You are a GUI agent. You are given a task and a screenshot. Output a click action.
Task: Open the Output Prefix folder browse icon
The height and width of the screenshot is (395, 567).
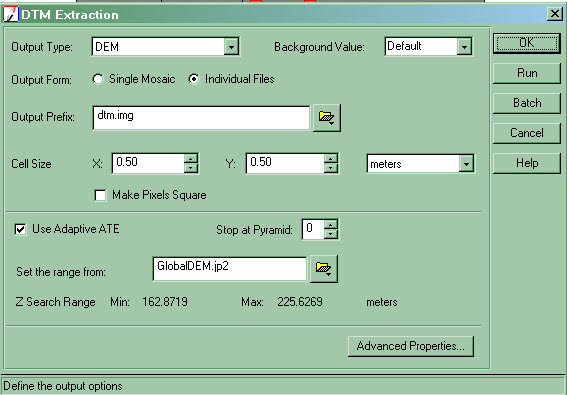pos(327,118)
